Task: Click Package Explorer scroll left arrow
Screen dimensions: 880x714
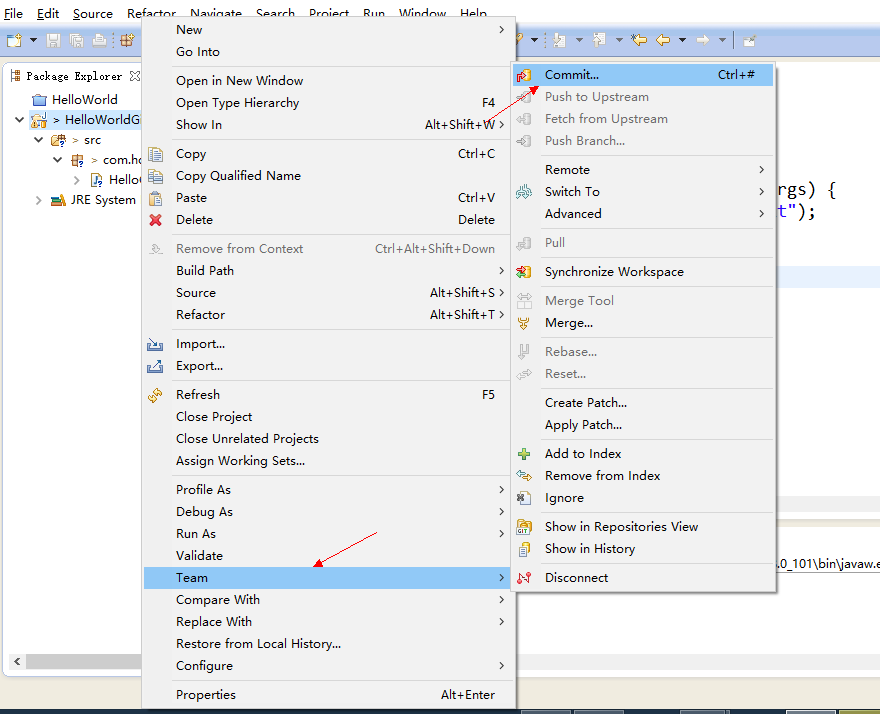Action: coord(17,661)
